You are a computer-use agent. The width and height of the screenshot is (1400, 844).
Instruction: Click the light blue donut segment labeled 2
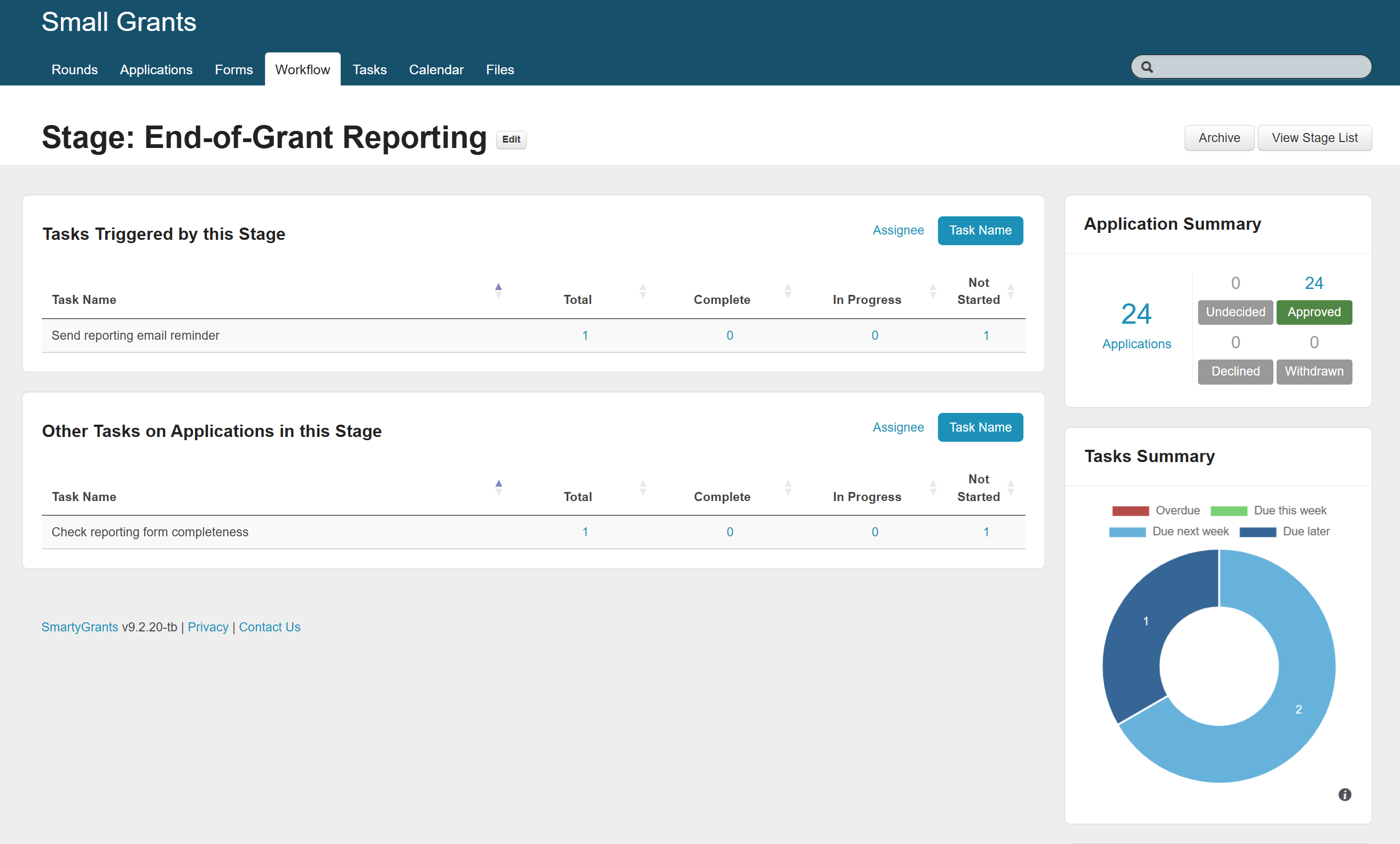tap(1298, 710)
